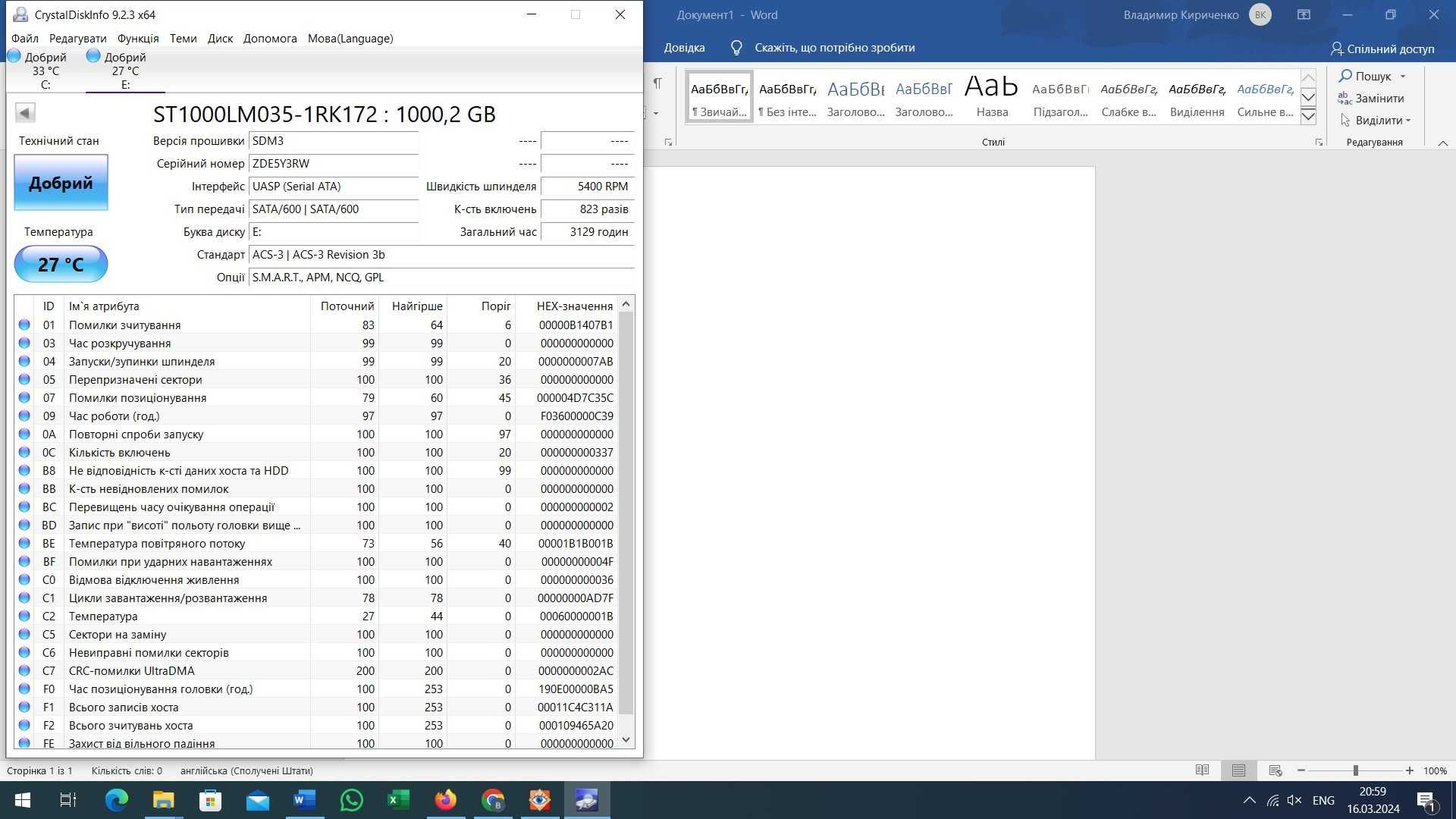Open Firefox from the taskbar

[x=446, y=800]
